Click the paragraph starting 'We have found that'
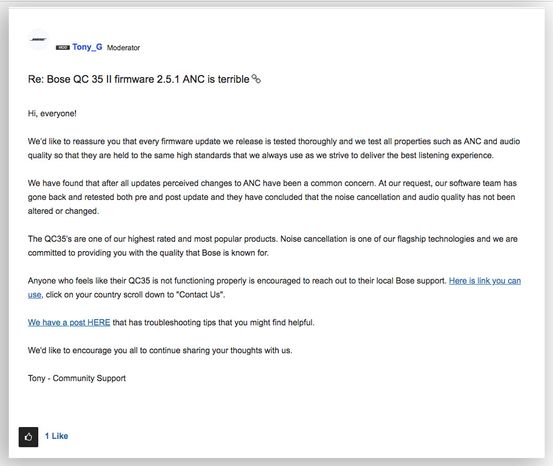Image resolution: width=553 pixels, height=466 pixels. (272, 197)
